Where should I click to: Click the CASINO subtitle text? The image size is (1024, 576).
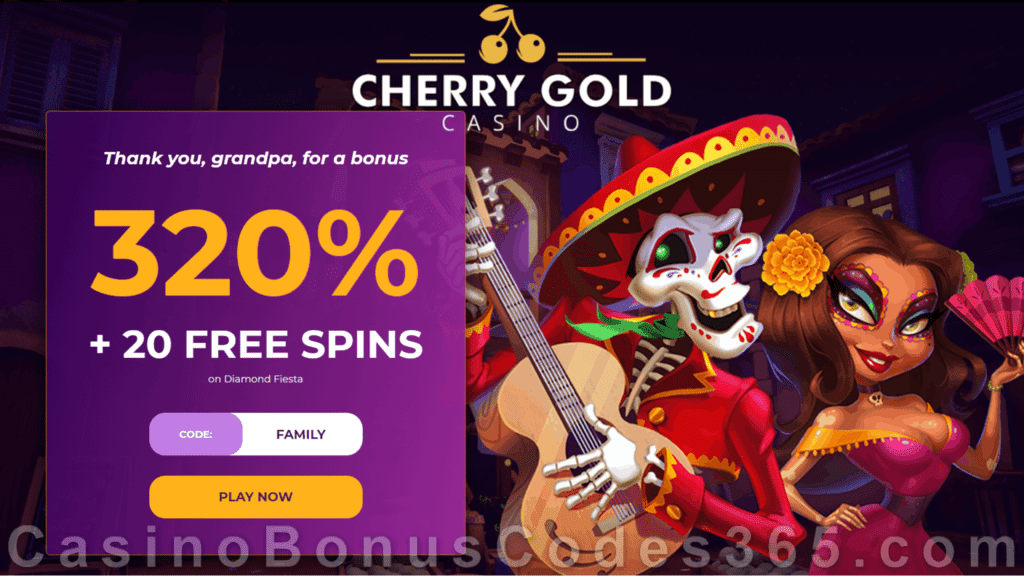(511, 123)
